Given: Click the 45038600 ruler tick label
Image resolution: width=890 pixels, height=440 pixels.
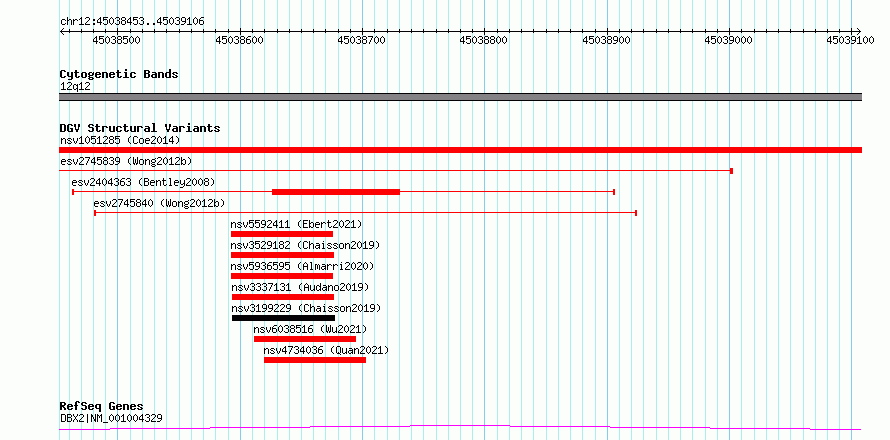Looking at the screenshot, I should click(240, 40).
